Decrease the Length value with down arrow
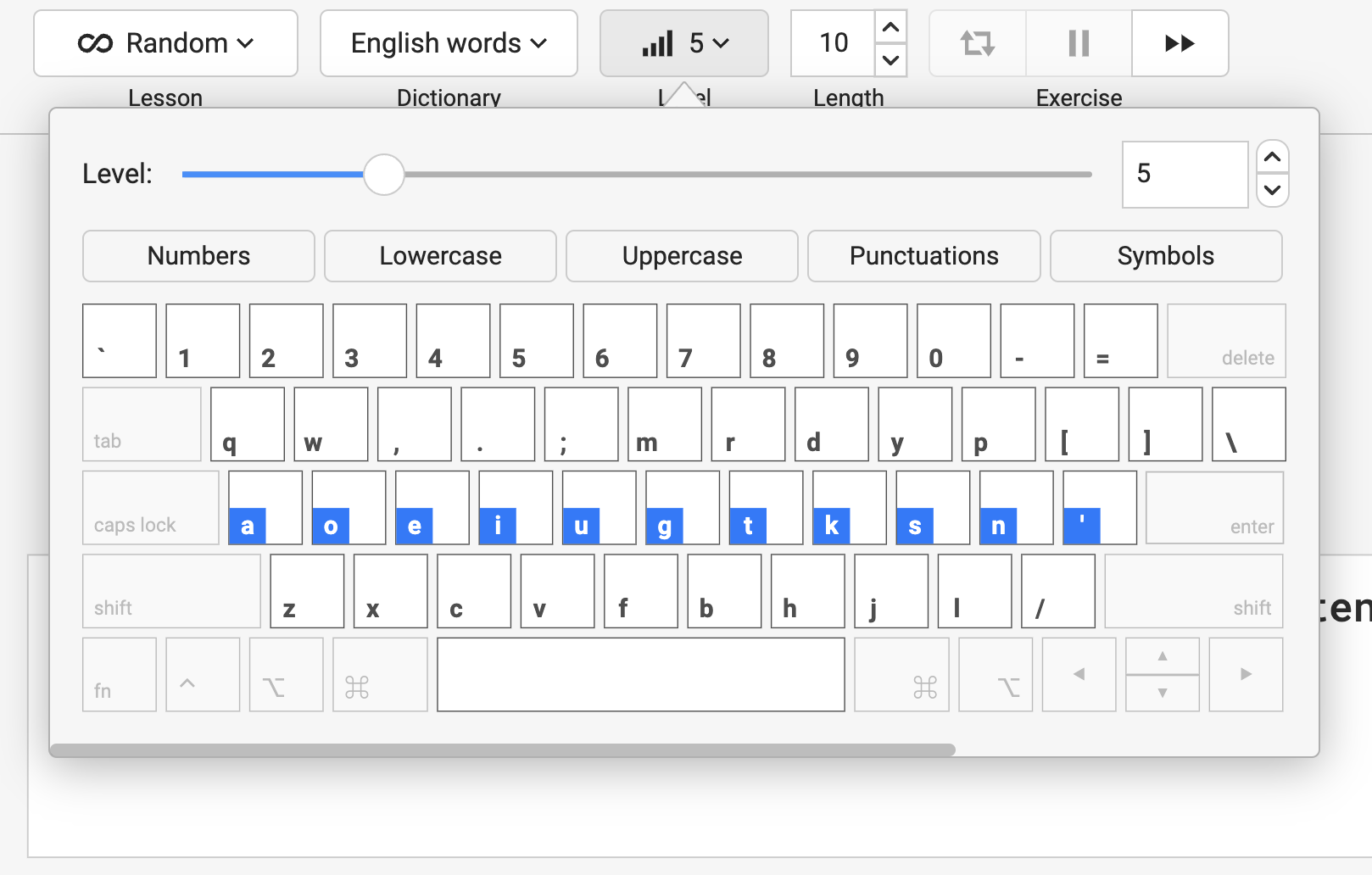This screenshot has width=1372, height=875. pyautogui.click(x=890, y=59)
